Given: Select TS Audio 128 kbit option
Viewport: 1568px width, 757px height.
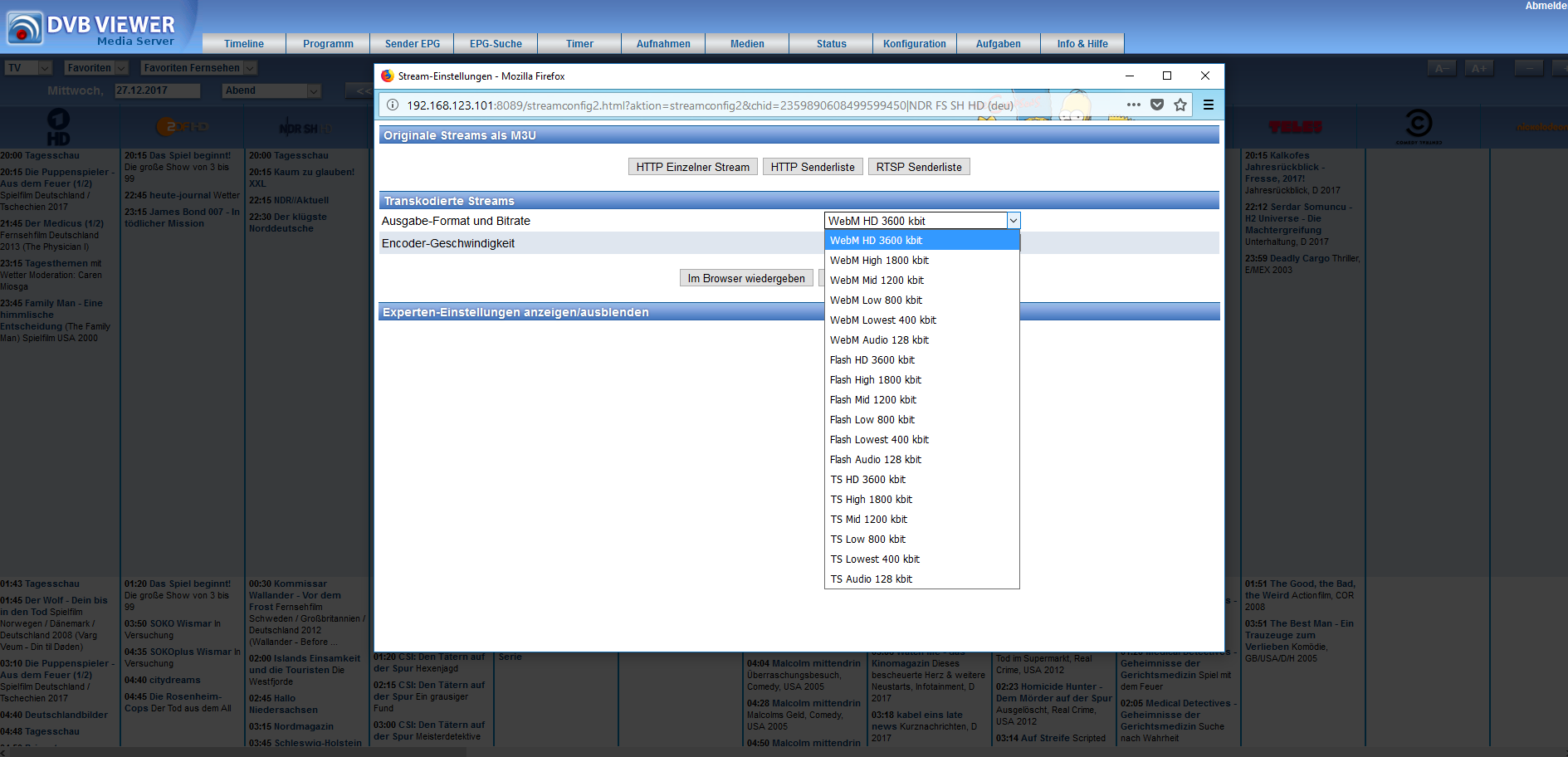Looking at the screenshot, I should 921,579.
